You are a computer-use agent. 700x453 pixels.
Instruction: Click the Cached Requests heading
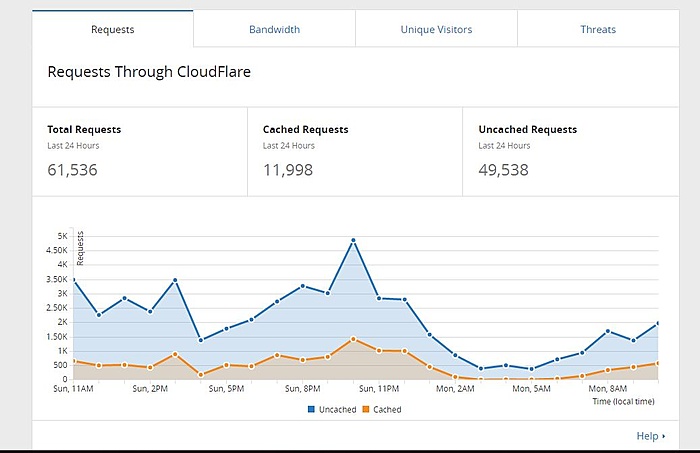click(x=306, y=129)
